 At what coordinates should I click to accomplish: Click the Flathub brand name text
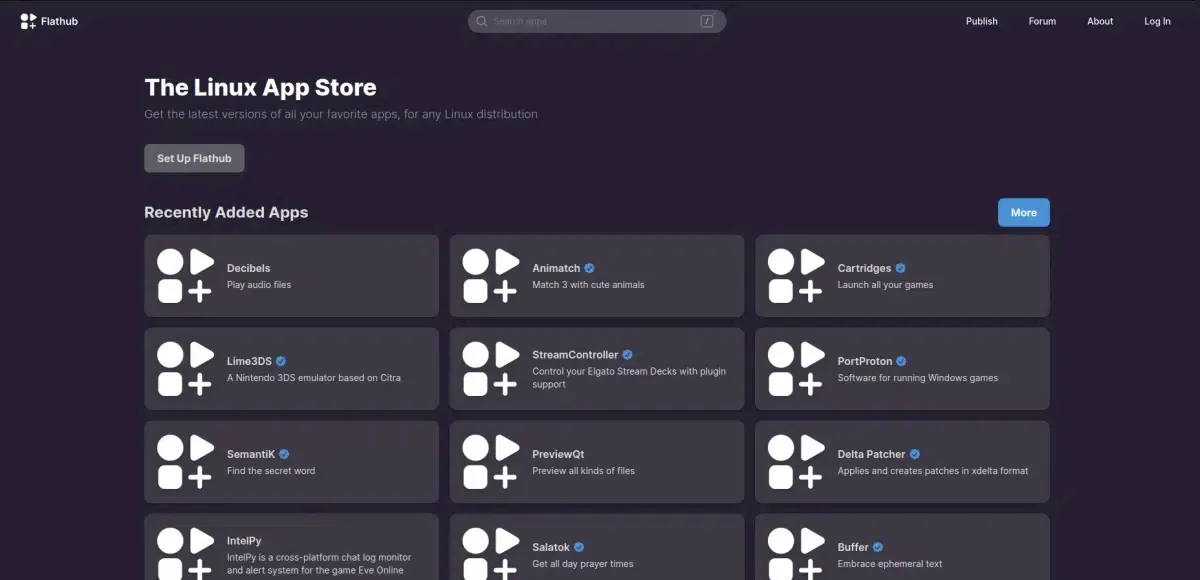(59, 21)
